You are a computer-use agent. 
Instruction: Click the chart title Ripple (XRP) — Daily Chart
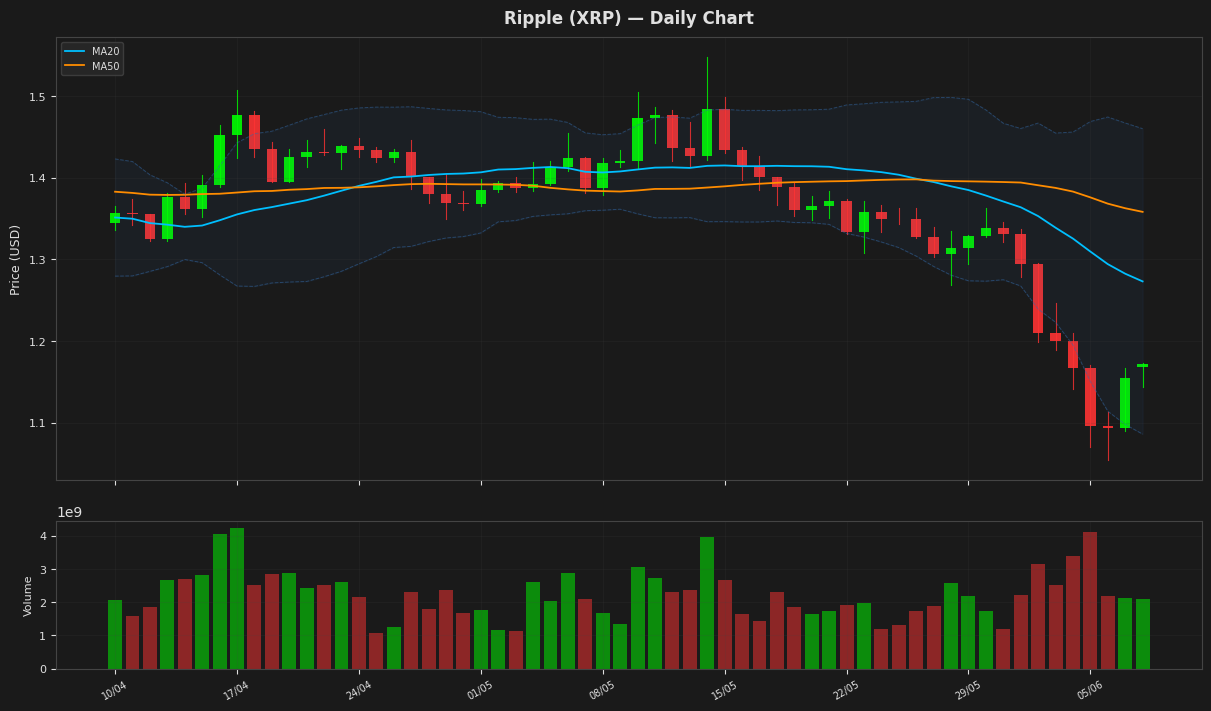(x=629, y=18)
